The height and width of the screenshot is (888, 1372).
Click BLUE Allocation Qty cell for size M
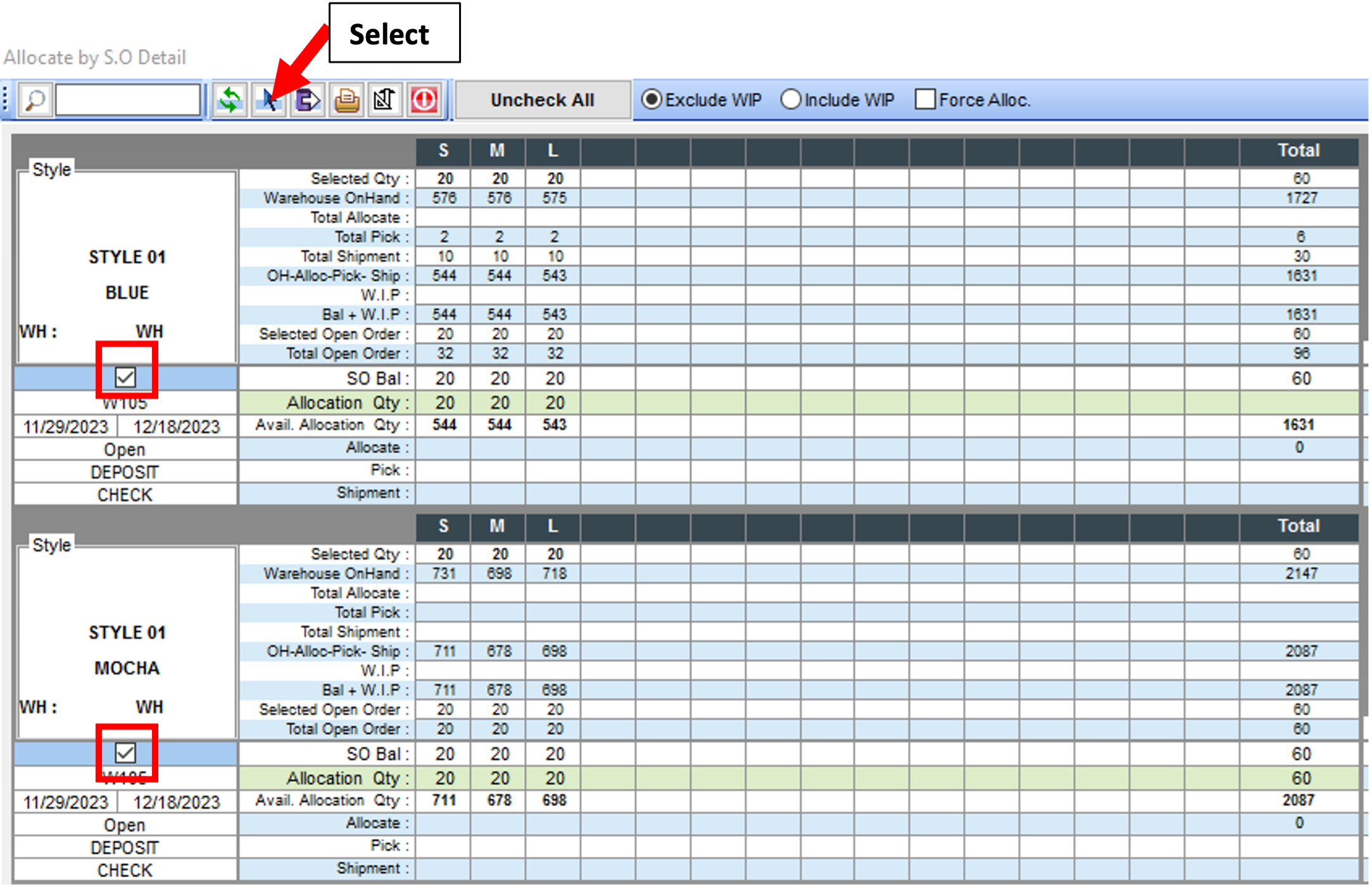point(499,403)
